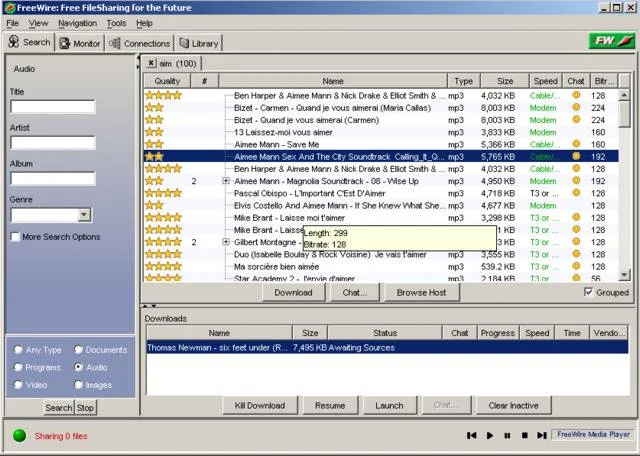Click the play button in media player
Screen dimensions: 640x456
click(x=490, y=436)
